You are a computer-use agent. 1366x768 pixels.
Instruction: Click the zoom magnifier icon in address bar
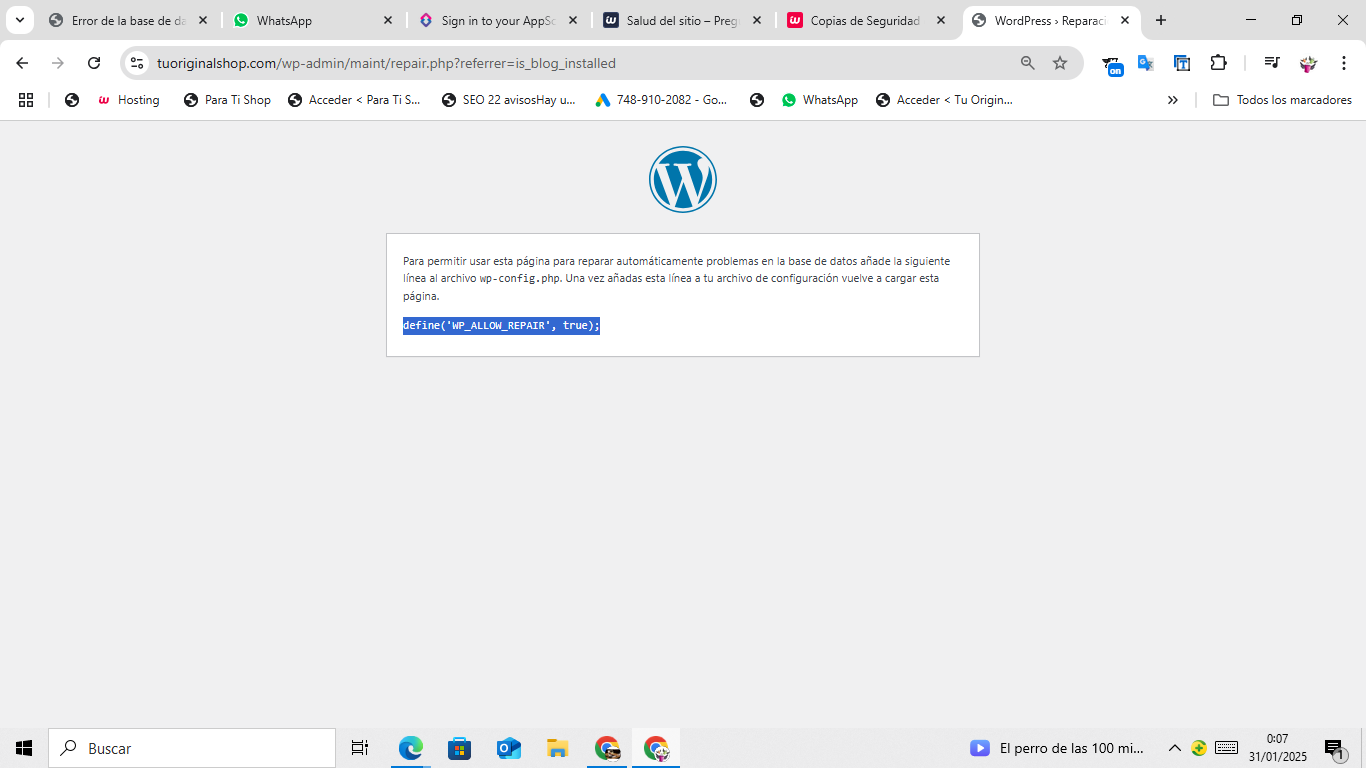[1027, 63]
